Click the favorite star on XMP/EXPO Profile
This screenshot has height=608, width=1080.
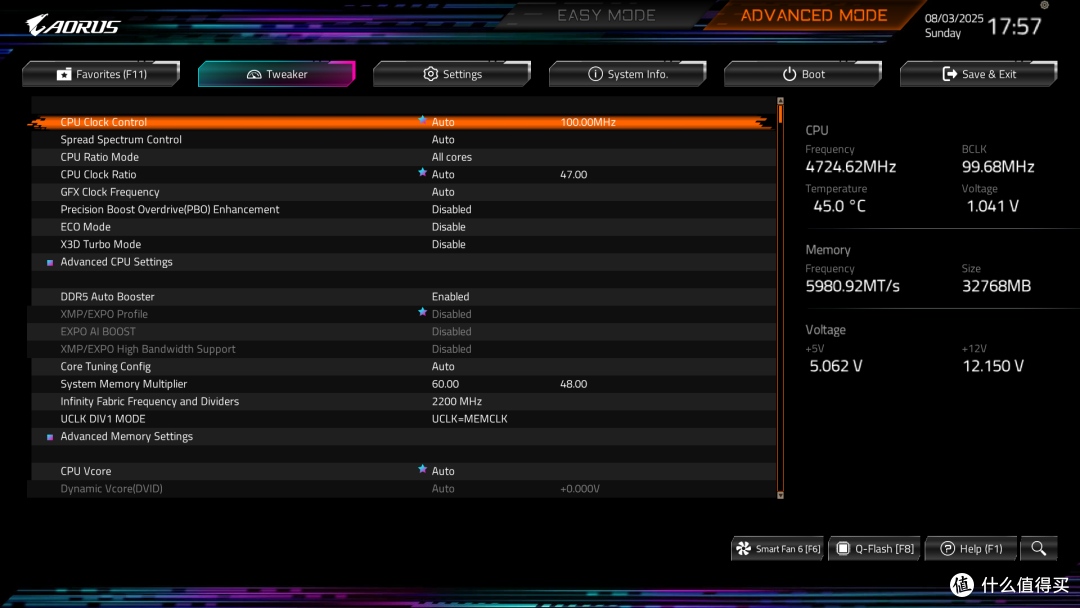point(422,312)
